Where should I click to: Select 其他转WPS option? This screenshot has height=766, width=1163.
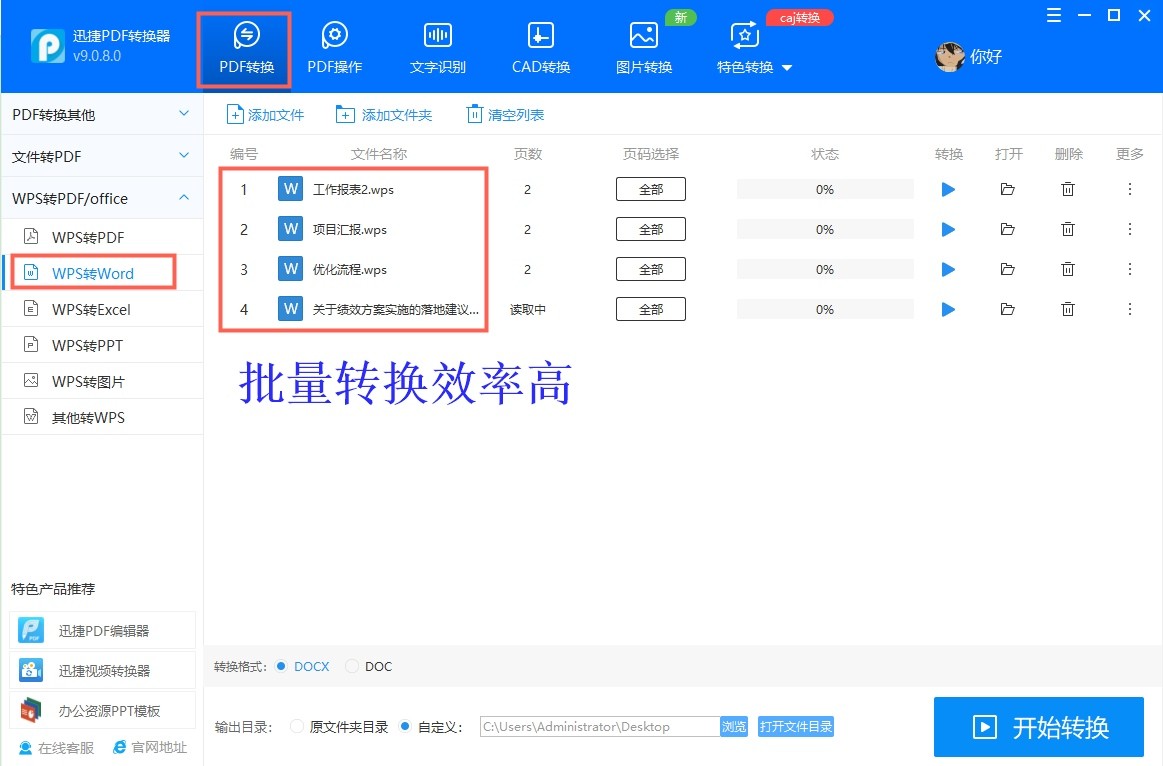(x=102, y=417)
